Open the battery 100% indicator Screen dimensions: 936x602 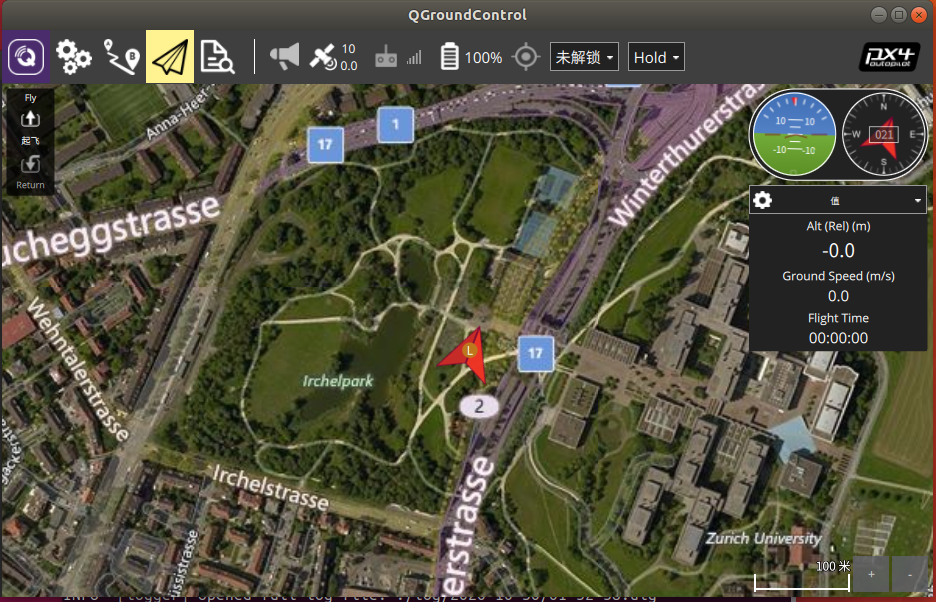tap(471, 57)
